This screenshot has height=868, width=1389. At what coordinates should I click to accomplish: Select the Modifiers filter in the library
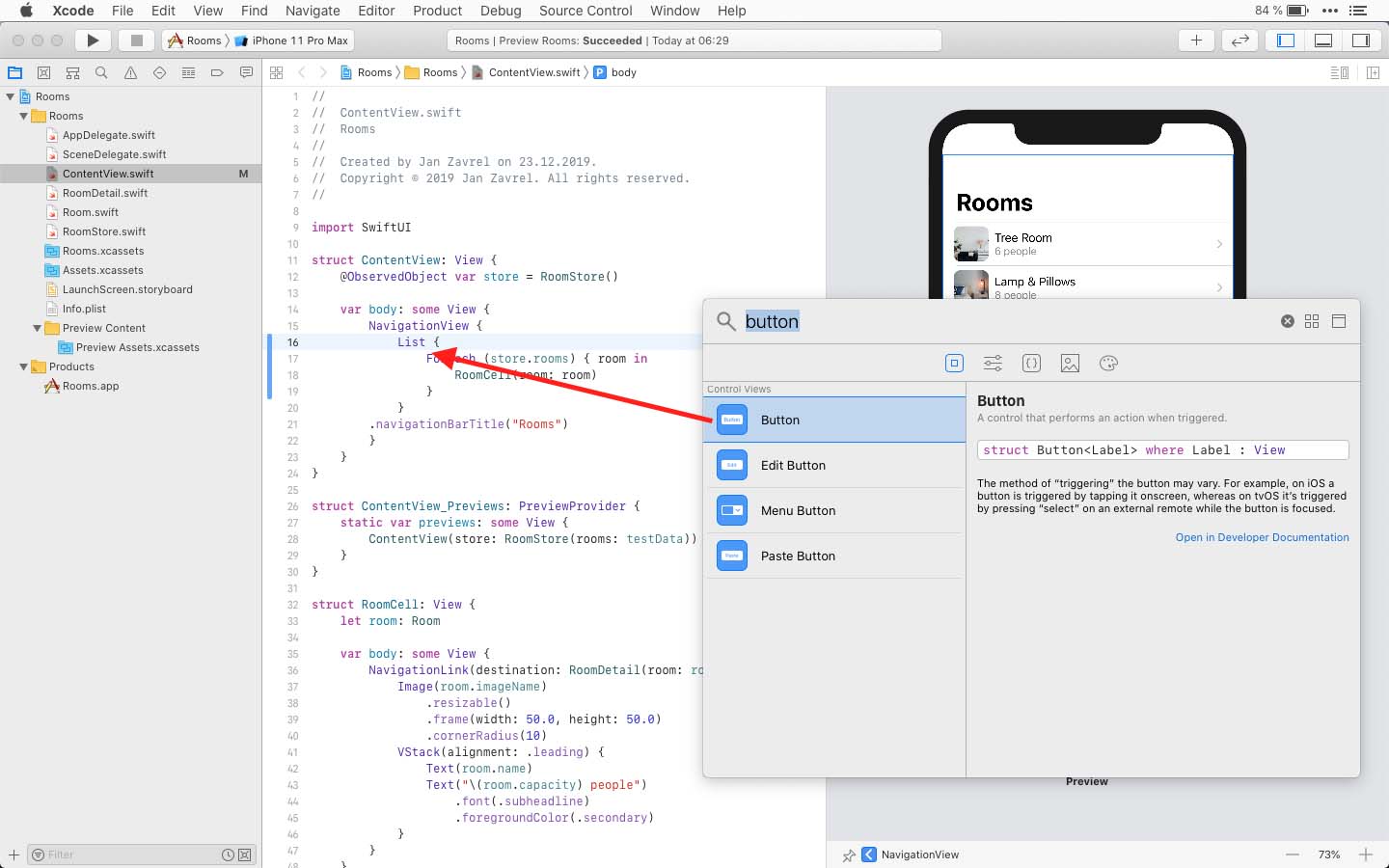[993, 363]
